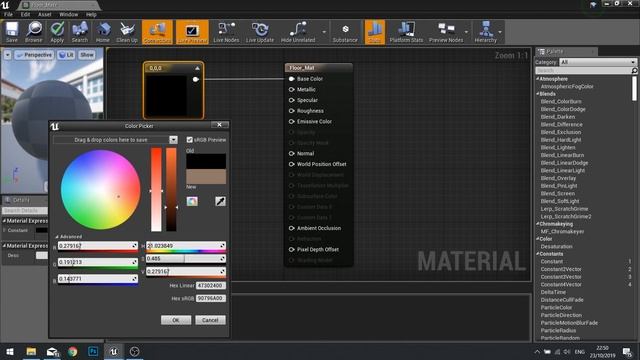Toggle the Live Preview toolbar button

(x=192, y=32)
